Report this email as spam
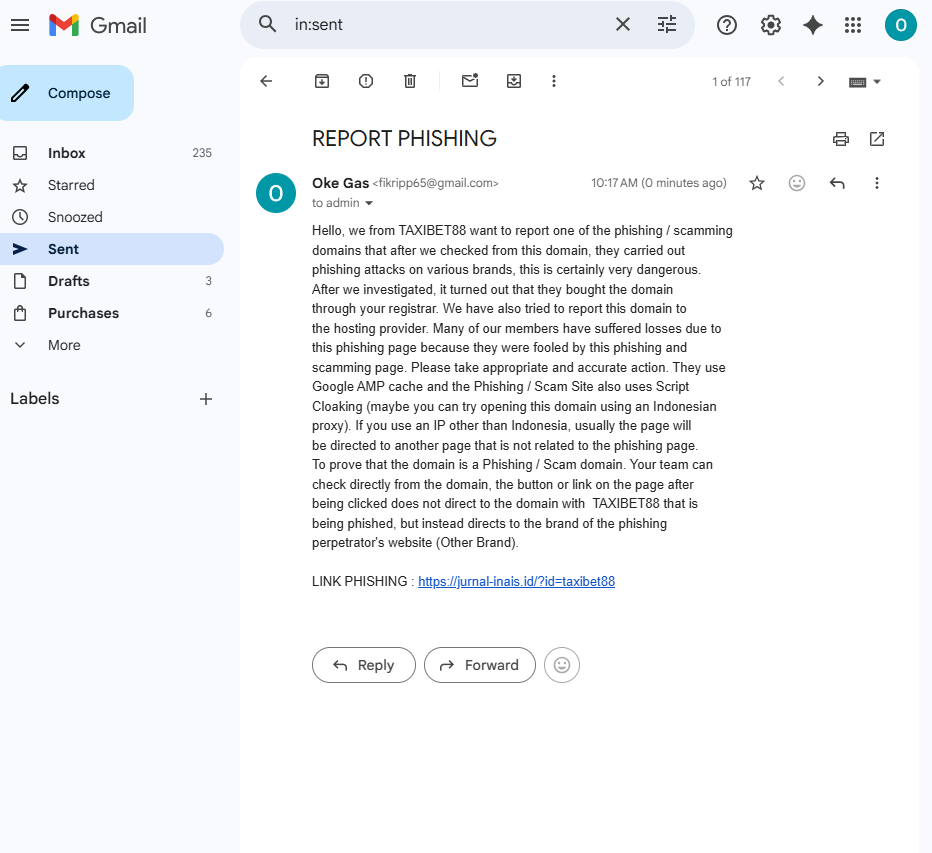This screenshot has width=932, height=853. pos(366,81)
